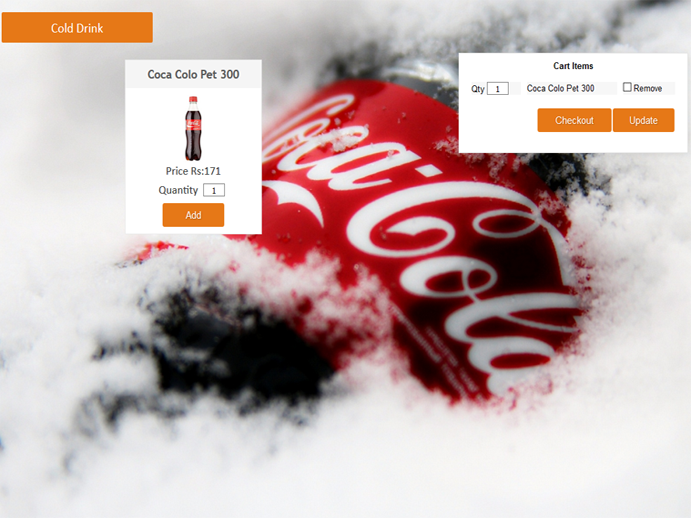This screenshot has width=691, height=518.
Task: Focus the product Quantity input box
Action: (x=214, y=190)
